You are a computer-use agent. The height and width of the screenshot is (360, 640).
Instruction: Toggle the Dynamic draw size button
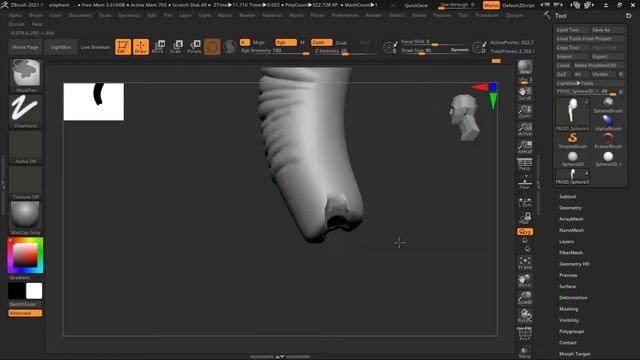point(460,50)
